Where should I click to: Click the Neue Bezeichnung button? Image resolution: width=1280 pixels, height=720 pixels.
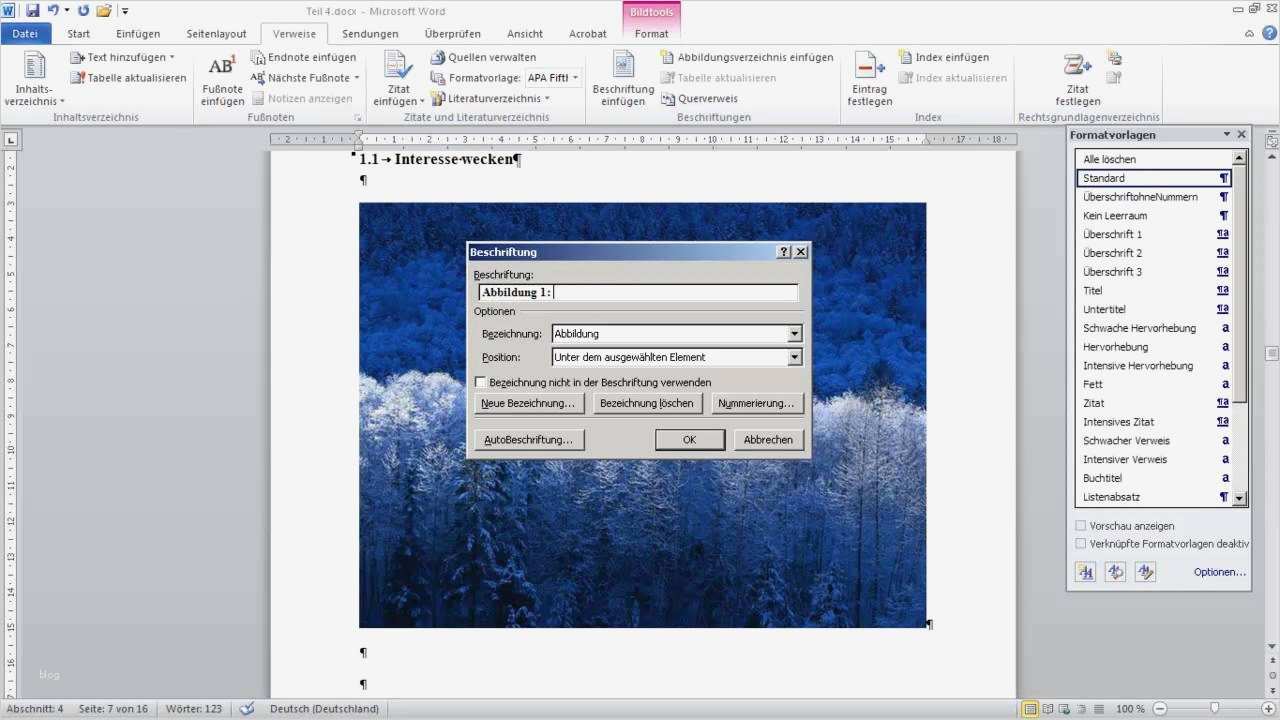pos(529,402)
